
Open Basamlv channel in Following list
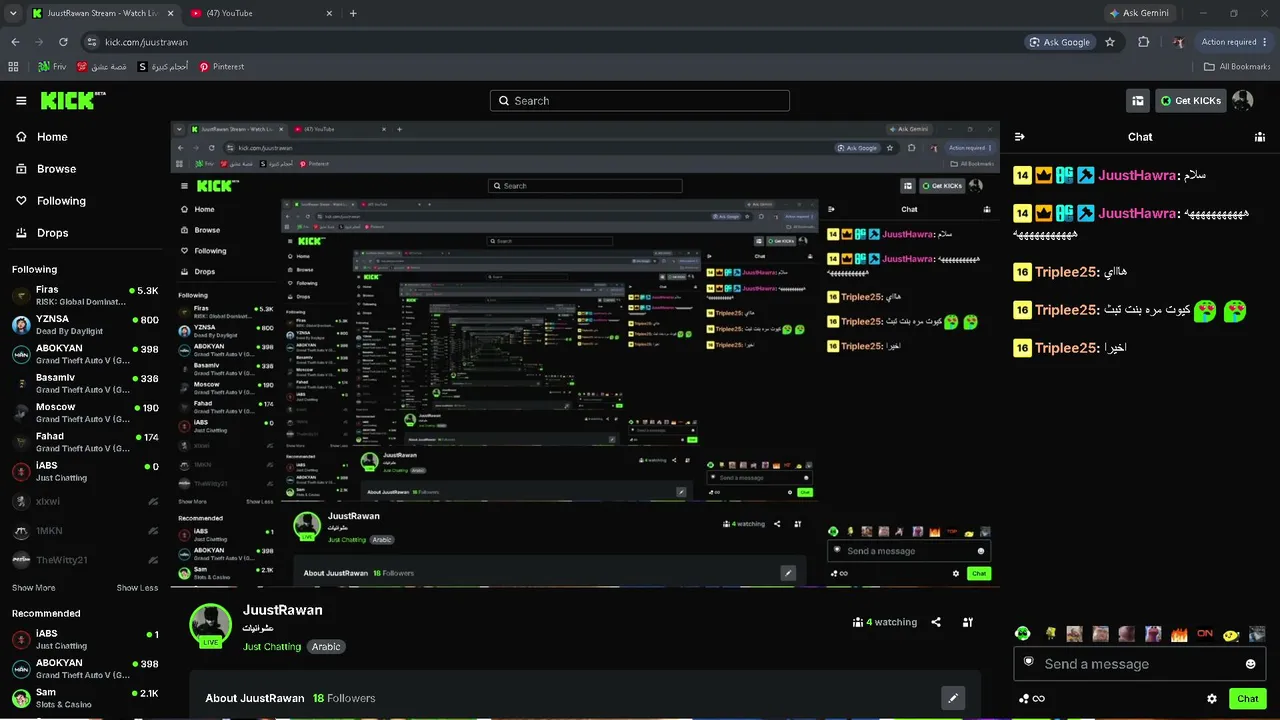click(85, 384)
